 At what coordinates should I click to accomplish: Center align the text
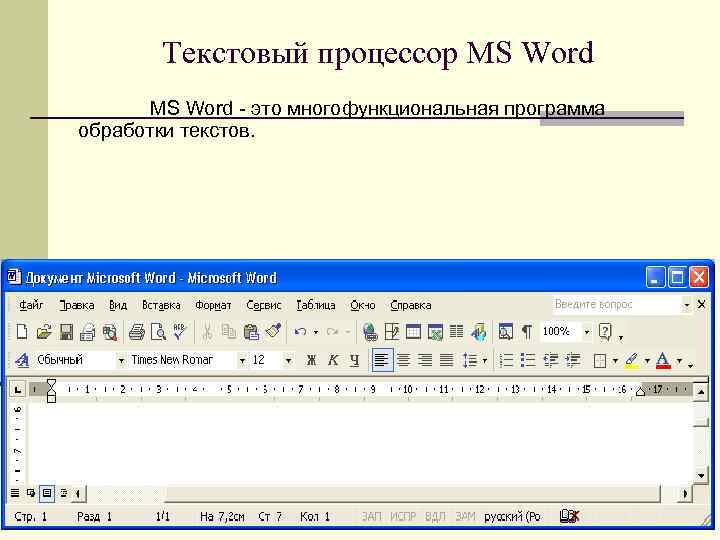pyautogui.click(x=403, y=360)
